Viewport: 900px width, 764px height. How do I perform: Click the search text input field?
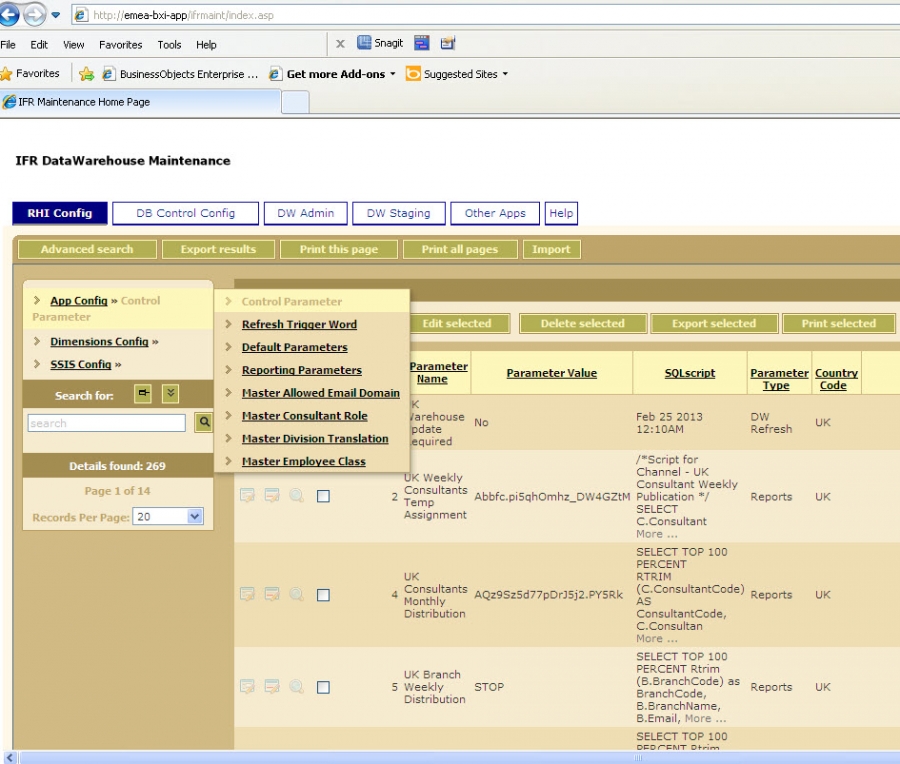(107, 423)
